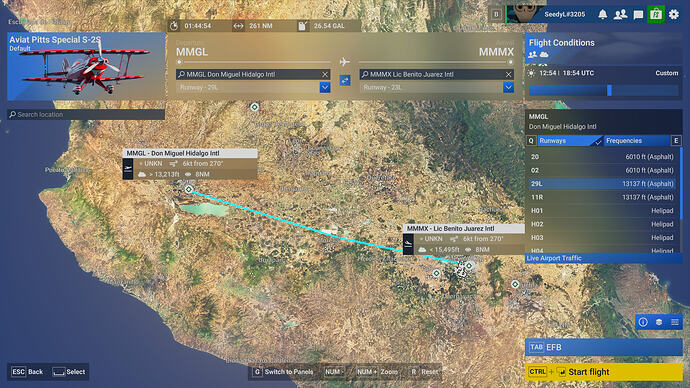Click the weather cloud icon in Flight Conditions
The width and height of the screenshot is (690, 388).
[x=544, y=55]
